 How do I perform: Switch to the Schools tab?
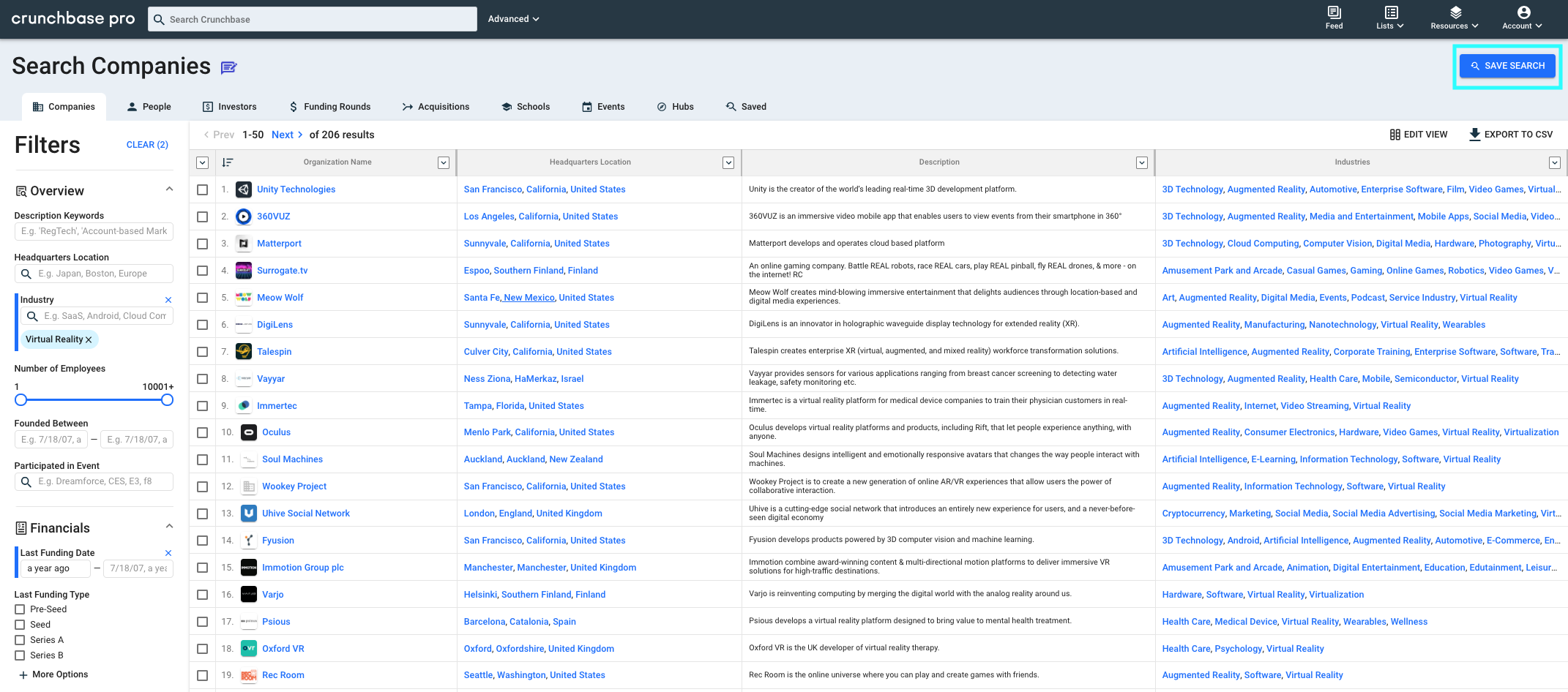526,107
